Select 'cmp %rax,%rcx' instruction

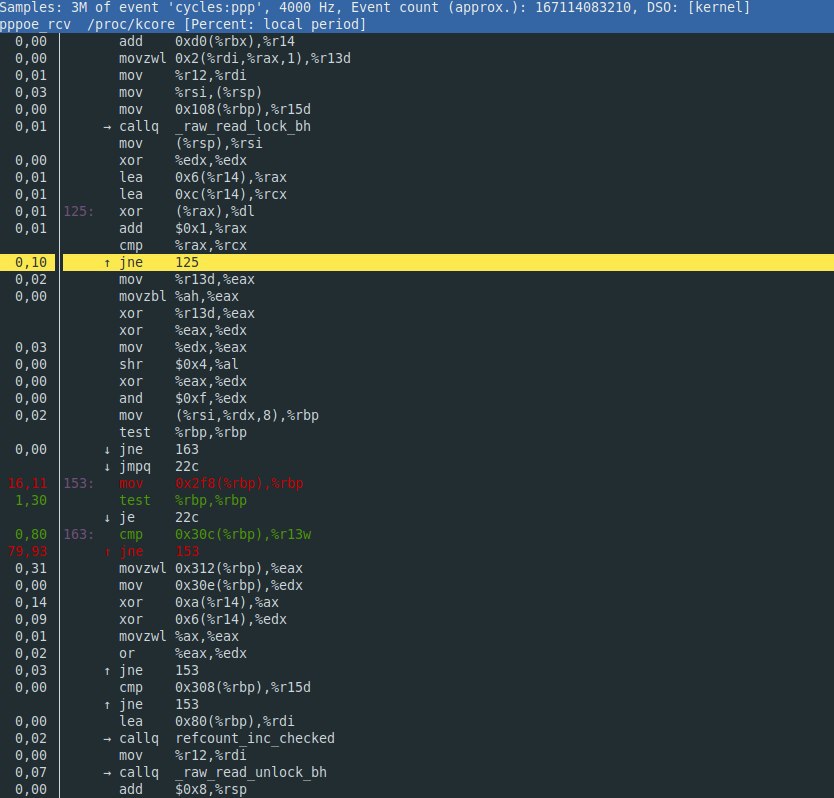[x=182, y=245]
